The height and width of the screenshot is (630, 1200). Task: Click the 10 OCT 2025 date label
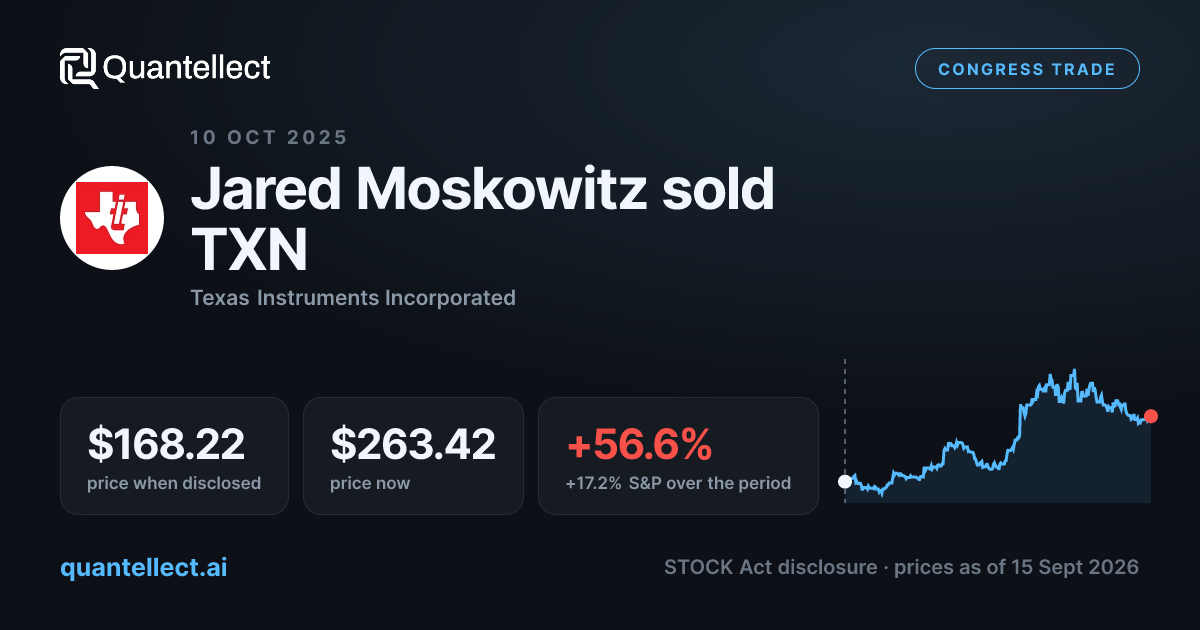pos(269,138)
